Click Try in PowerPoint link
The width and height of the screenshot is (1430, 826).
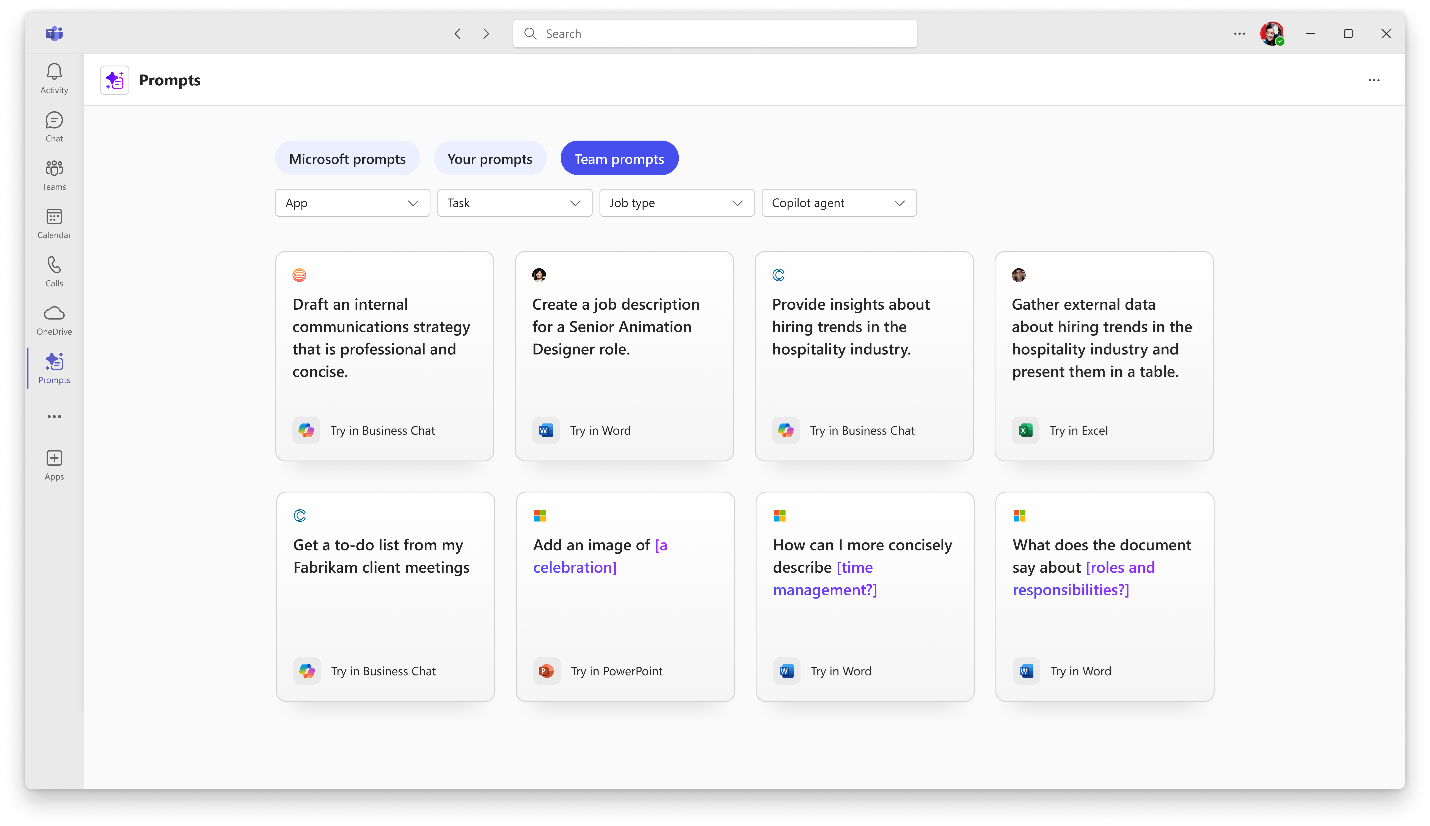coord(617,672)
